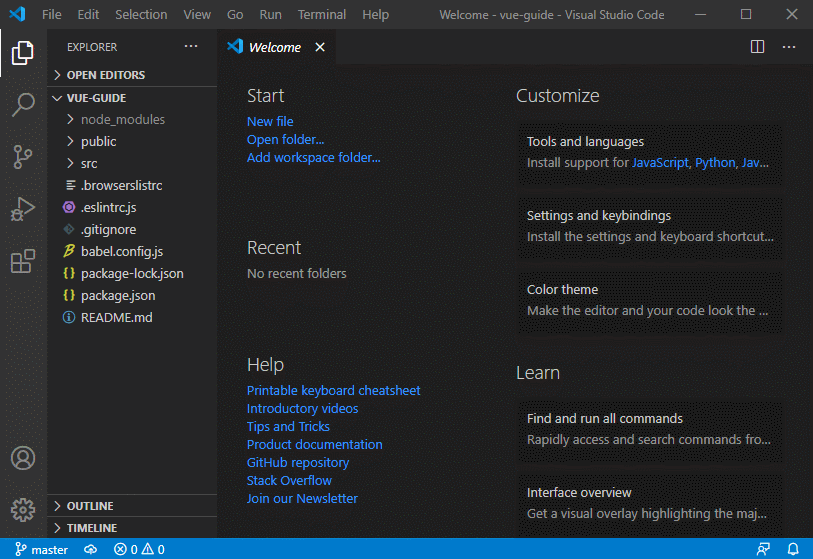The height and width of the screenshot is (559, 813).
Task: Click Add workspace folder... link
Action: click(314, 158)
